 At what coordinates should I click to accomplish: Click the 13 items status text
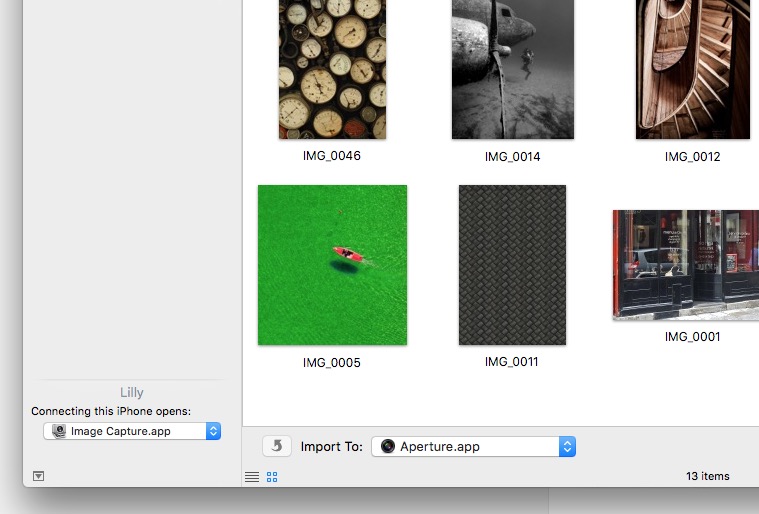(x=708, y=476)
